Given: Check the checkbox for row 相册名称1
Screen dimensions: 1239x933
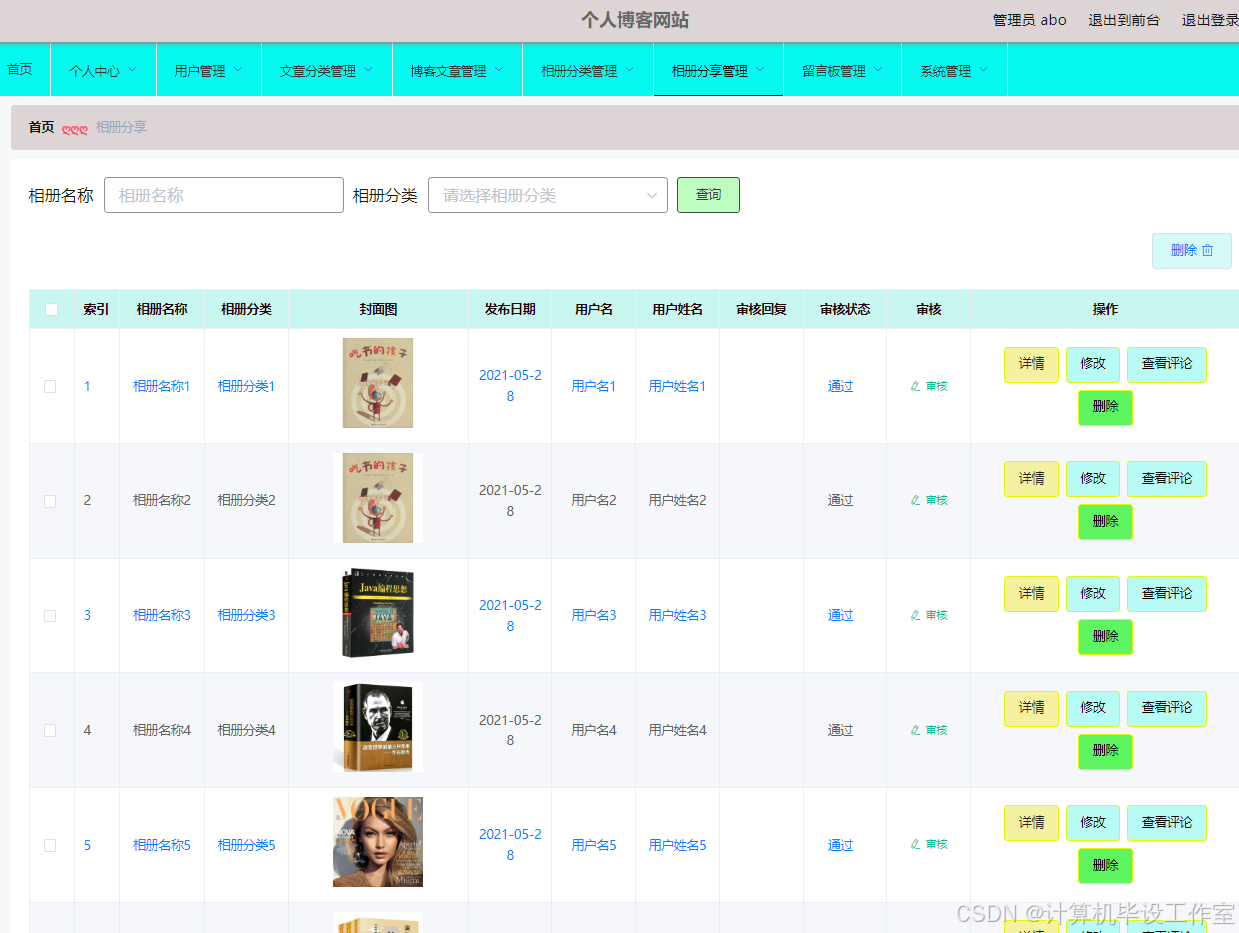Looking at the screenshot, I should click(x=50, y=387).
